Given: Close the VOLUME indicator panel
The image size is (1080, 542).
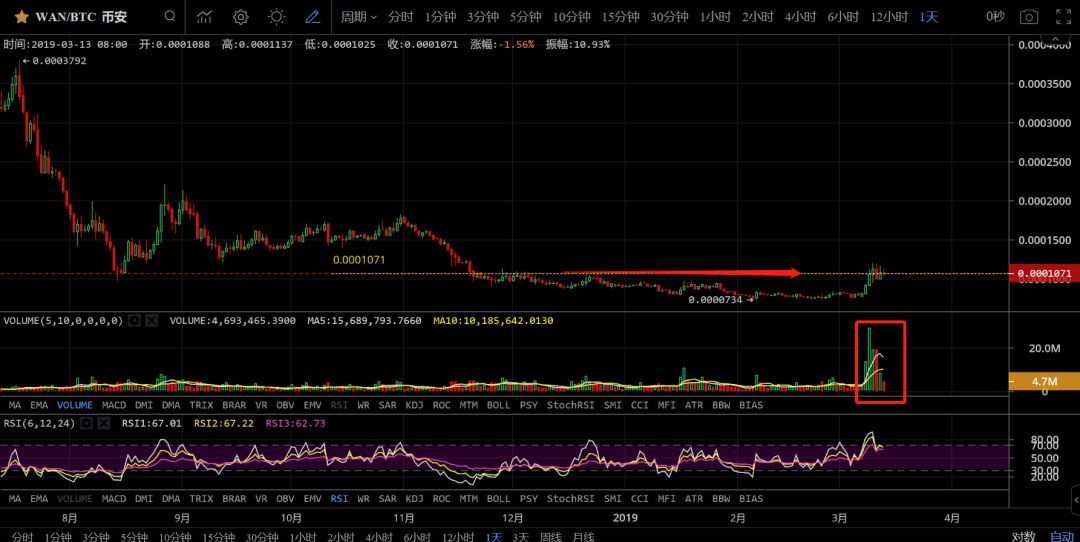Looking at the screenshot, I should pos(152,321).
